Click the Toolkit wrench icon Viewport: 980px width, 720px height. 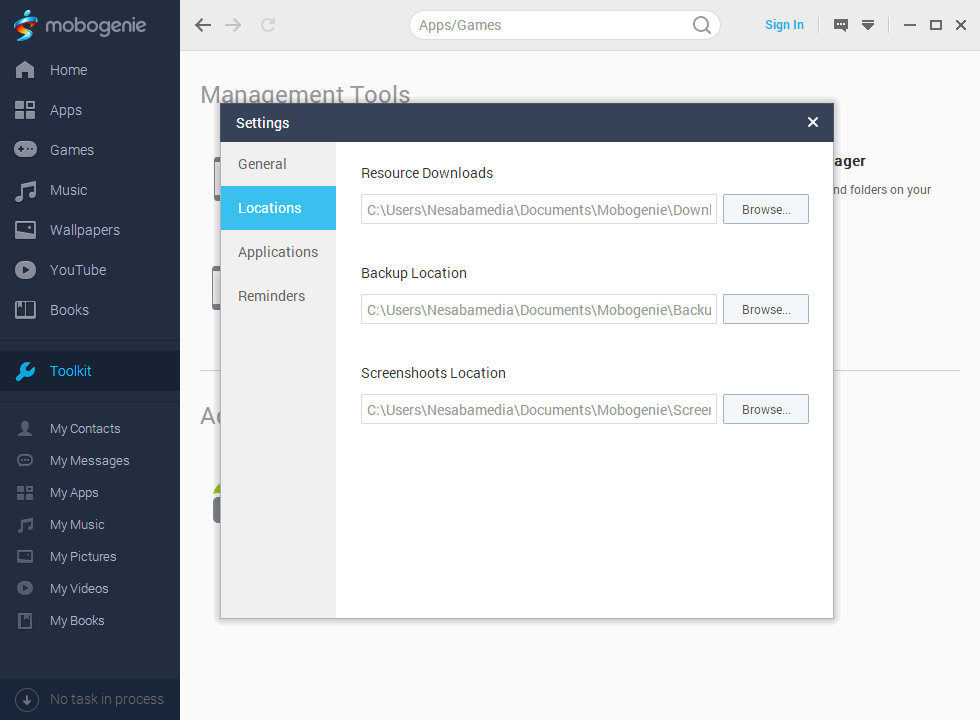pyautogui.click(x=25, y=371)
